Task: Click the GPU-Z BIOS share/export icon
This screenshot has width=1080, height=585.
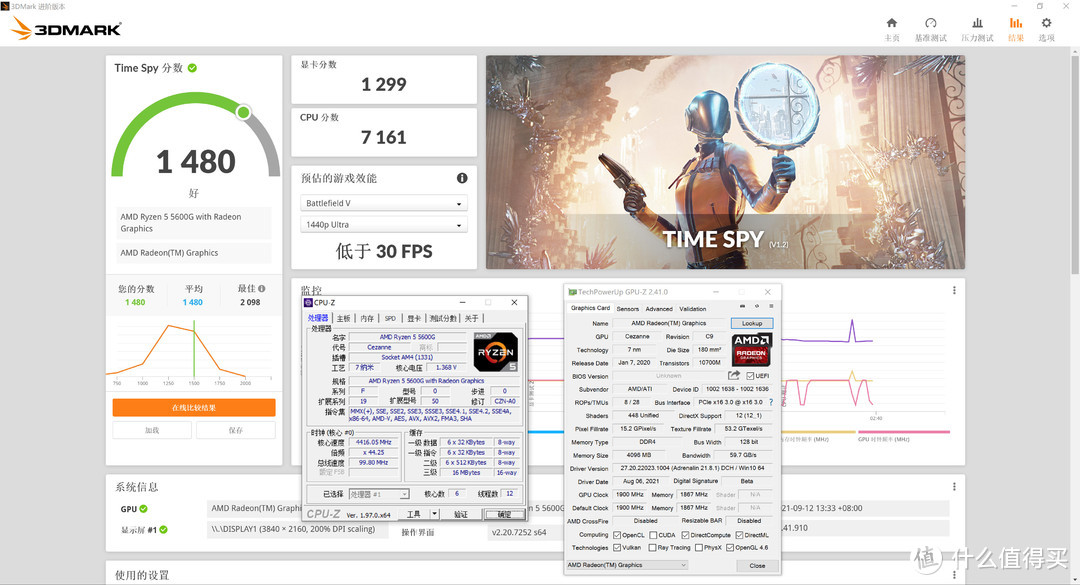Action: (733, 376)
